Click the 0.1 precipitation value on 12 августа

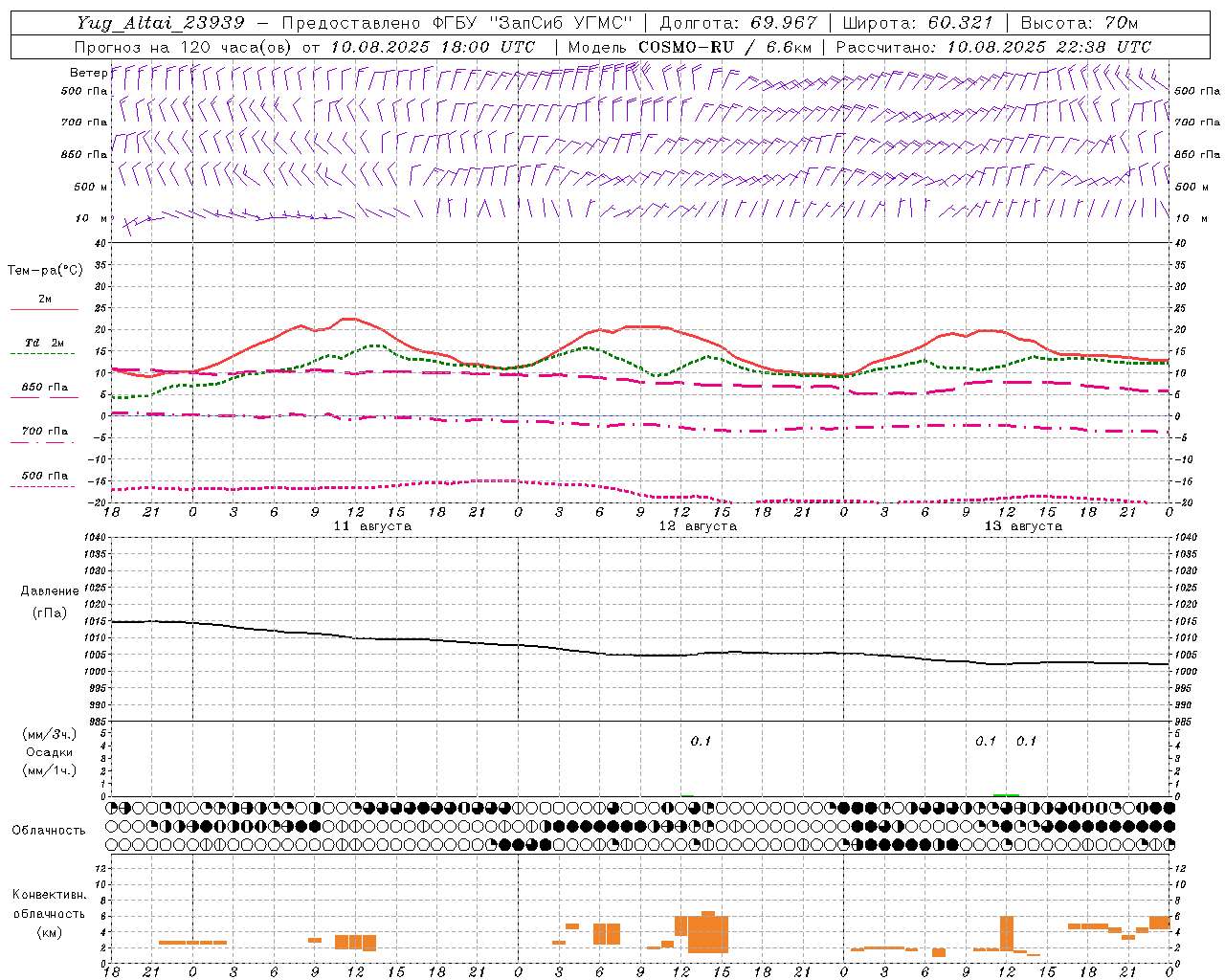click(x=701, y=742)
